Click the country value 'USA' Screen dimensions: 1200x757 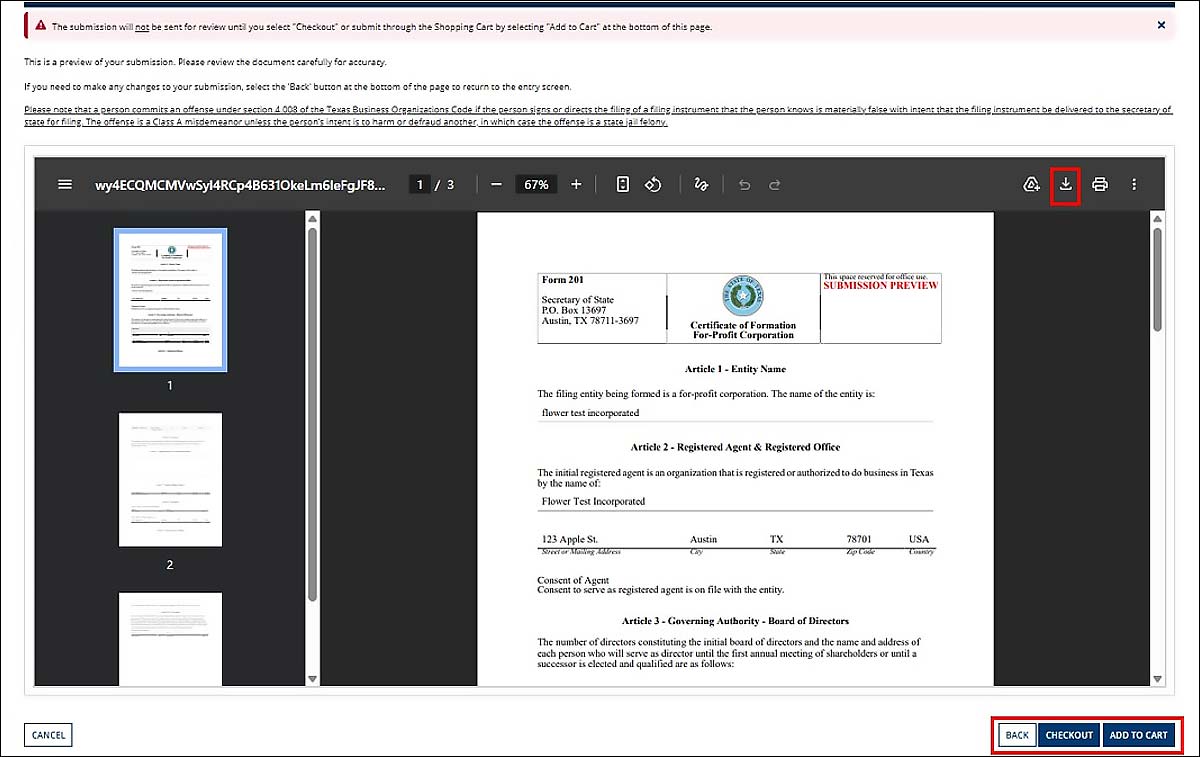click(919, 539)
